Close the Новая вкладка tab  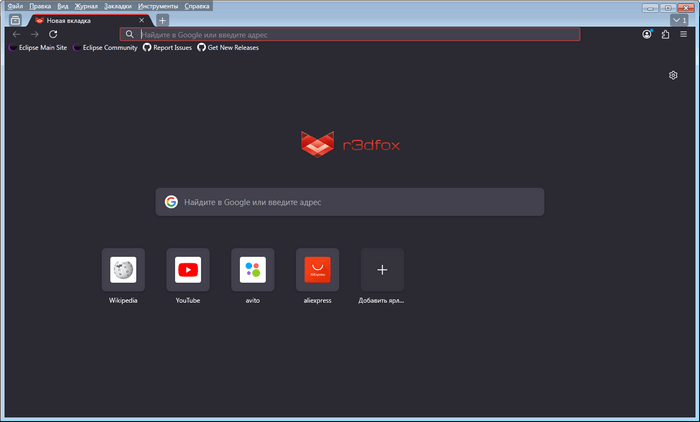(x=142, y=20)
